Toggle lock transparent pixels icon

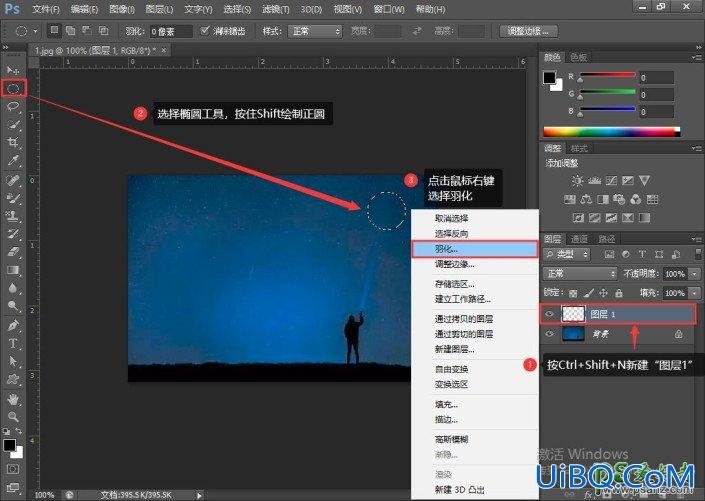point(573,293)
